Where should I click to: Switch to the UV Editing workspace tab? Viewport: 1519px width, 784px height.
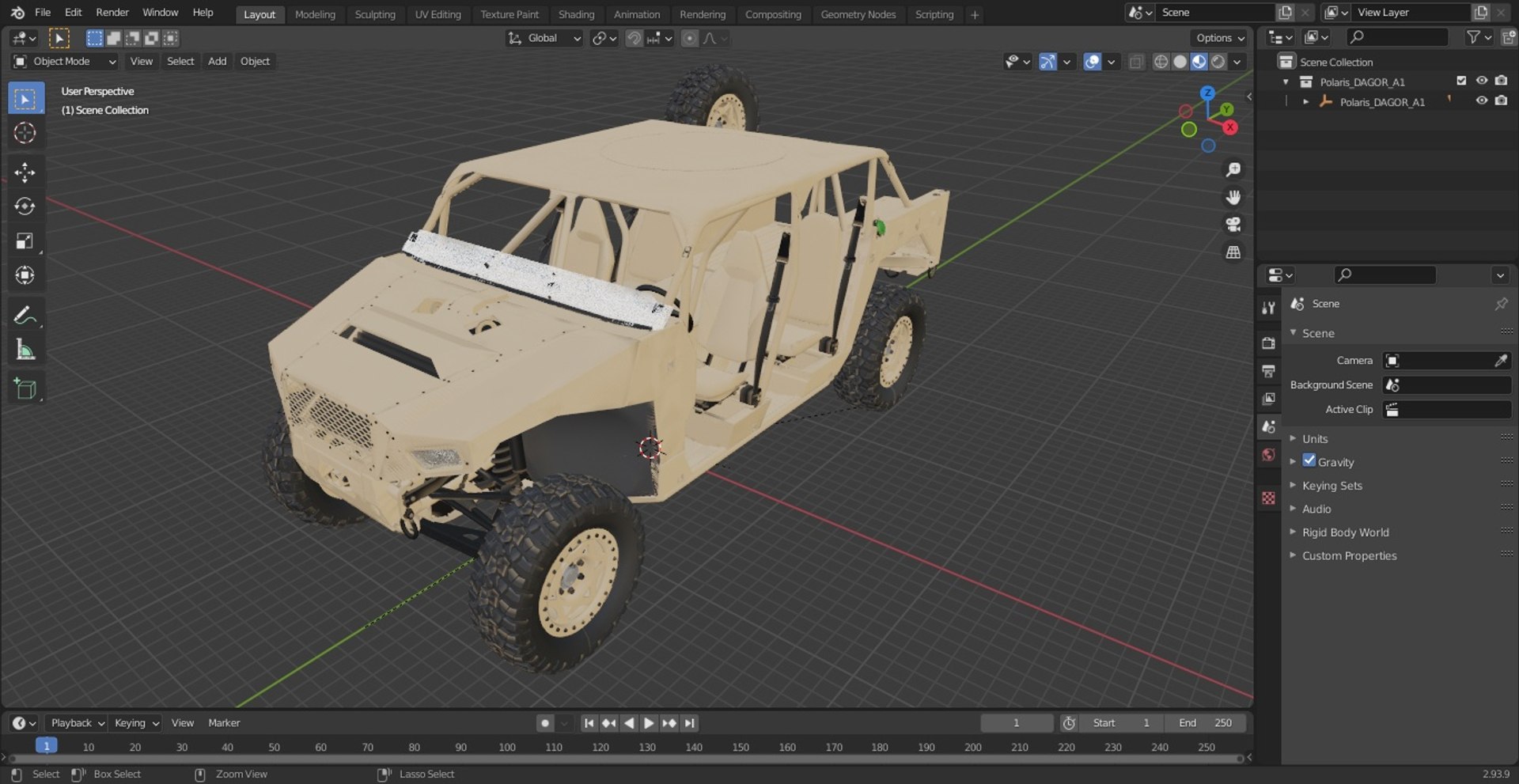(x=438, y=14)
